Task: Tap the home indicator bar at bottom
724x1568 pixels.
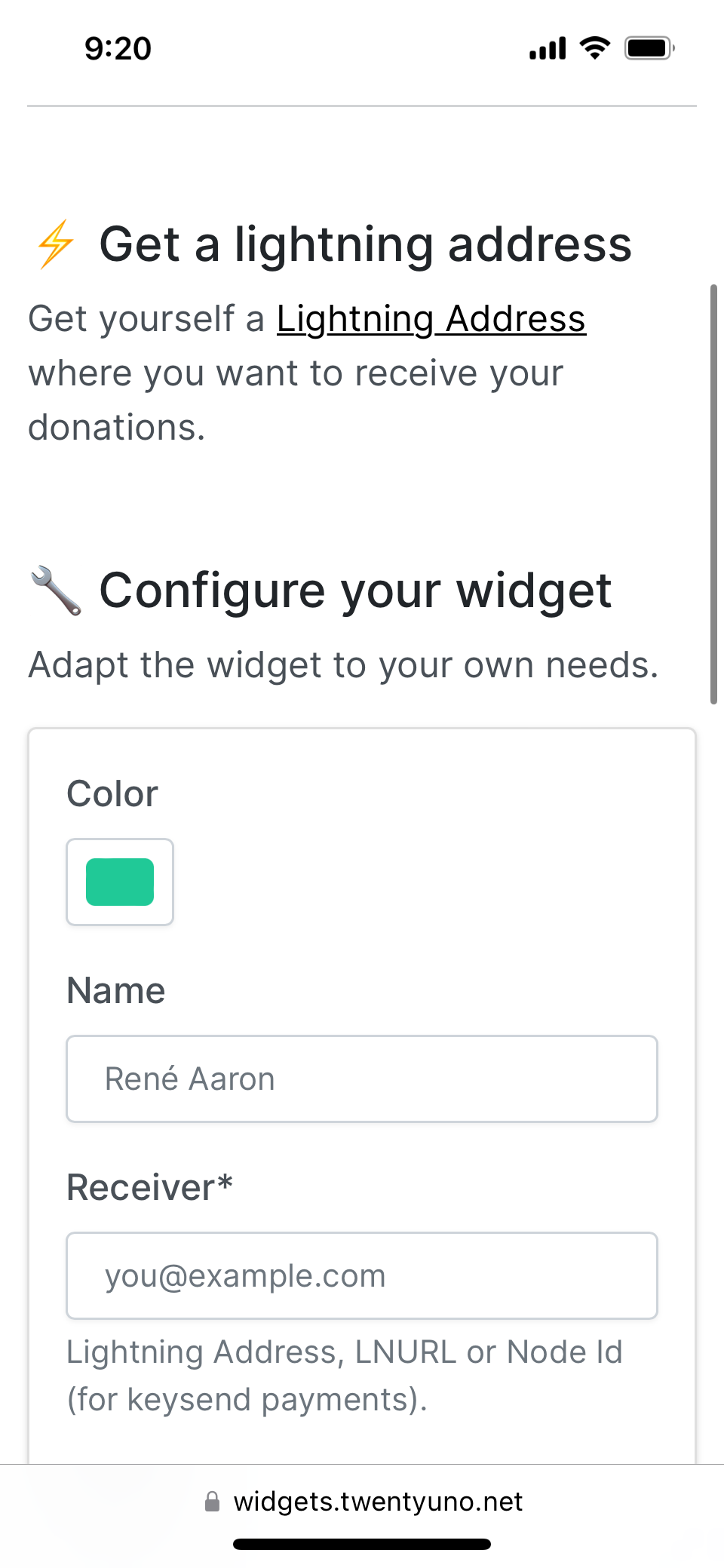Action: click(362, 1544)
